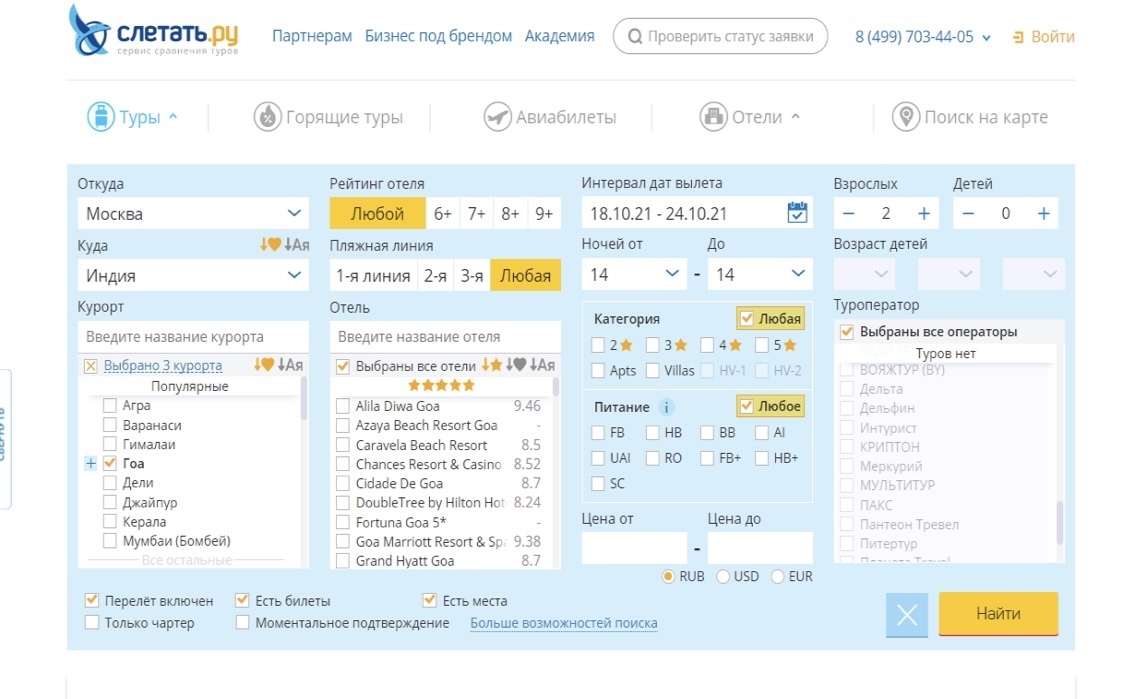
Task: Decrease children count with minus button
Action: coord(968,213)
